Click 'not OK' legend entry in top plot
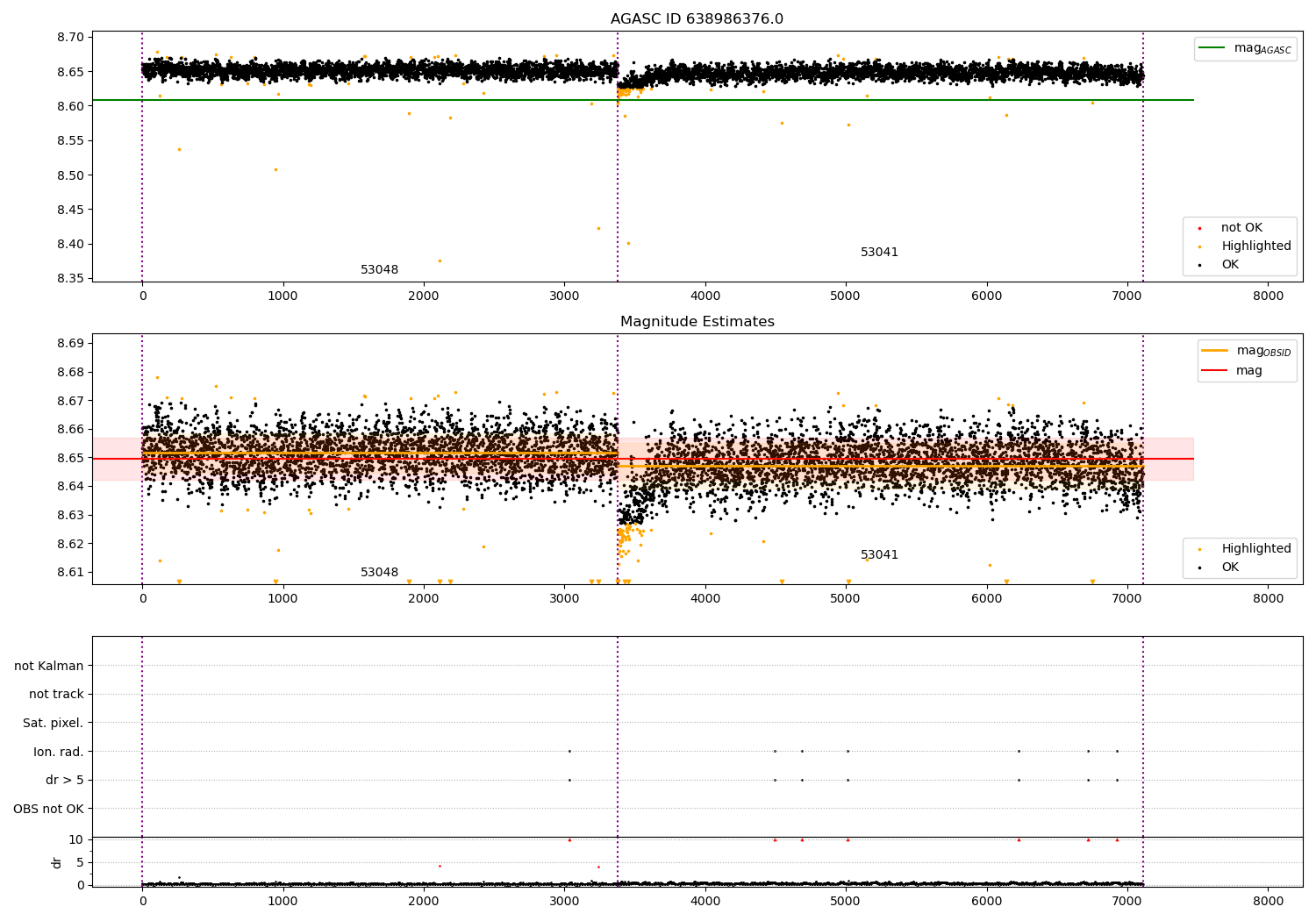Image resolution: width=1316 pixels, height=921 pixels. 1241,228
